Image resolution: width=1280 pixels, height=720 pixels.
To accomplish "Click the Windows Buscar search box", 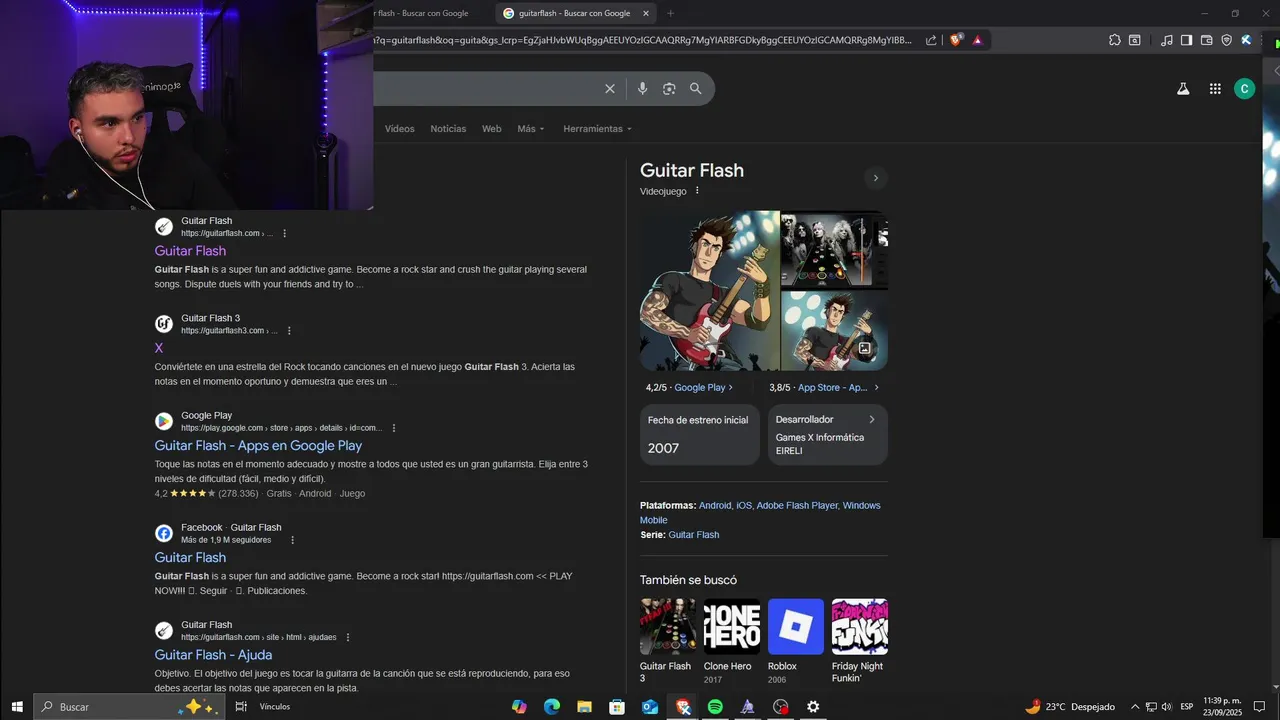I will pyautogui.click(x=130, y=707).
